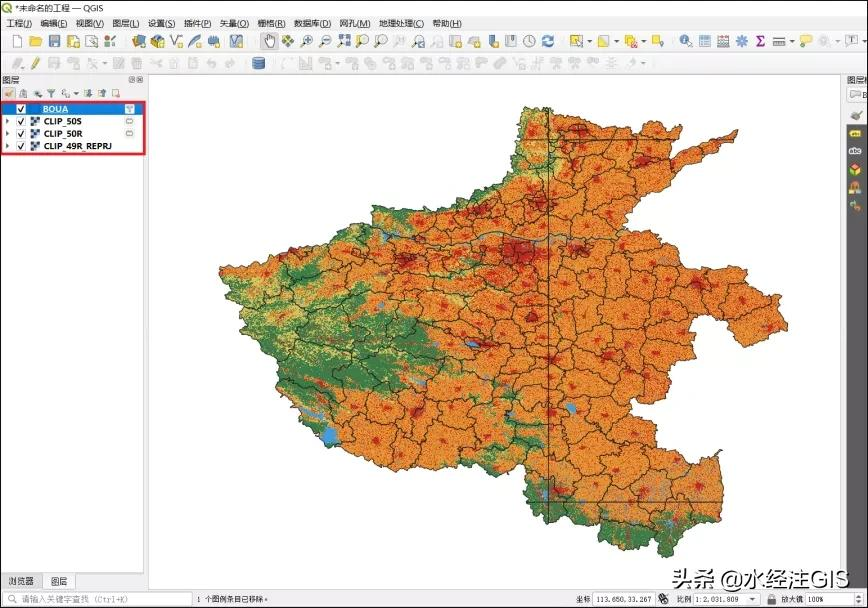Click the Zoom In magnifier icon
Viewport: 868px width, 608px height.
(x=307, y=41)
